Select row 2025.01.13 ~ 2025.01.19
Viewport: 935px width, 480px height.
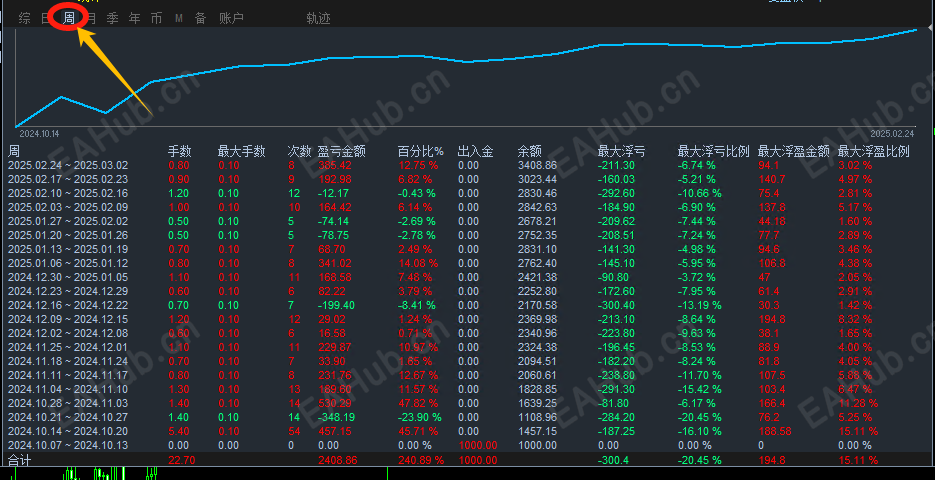click(468, 249)
